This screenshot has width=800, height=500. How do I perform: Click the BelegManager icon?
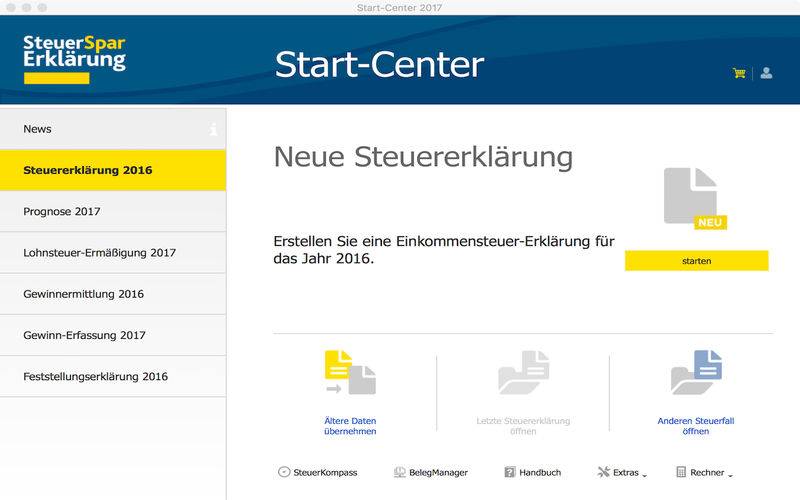point(400,472)
